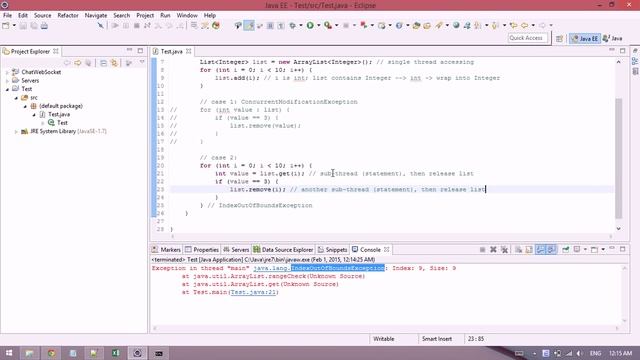The image size is (640, 360).
Task: Open the Window menu
Action: pyautogui.click(x=187, y=15)
